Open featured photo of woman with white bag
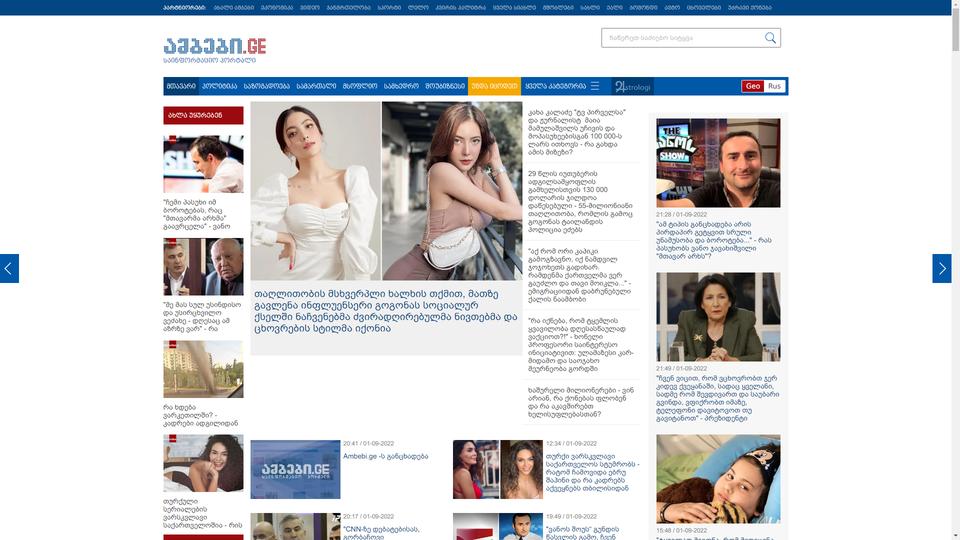 tap(452, 191)
